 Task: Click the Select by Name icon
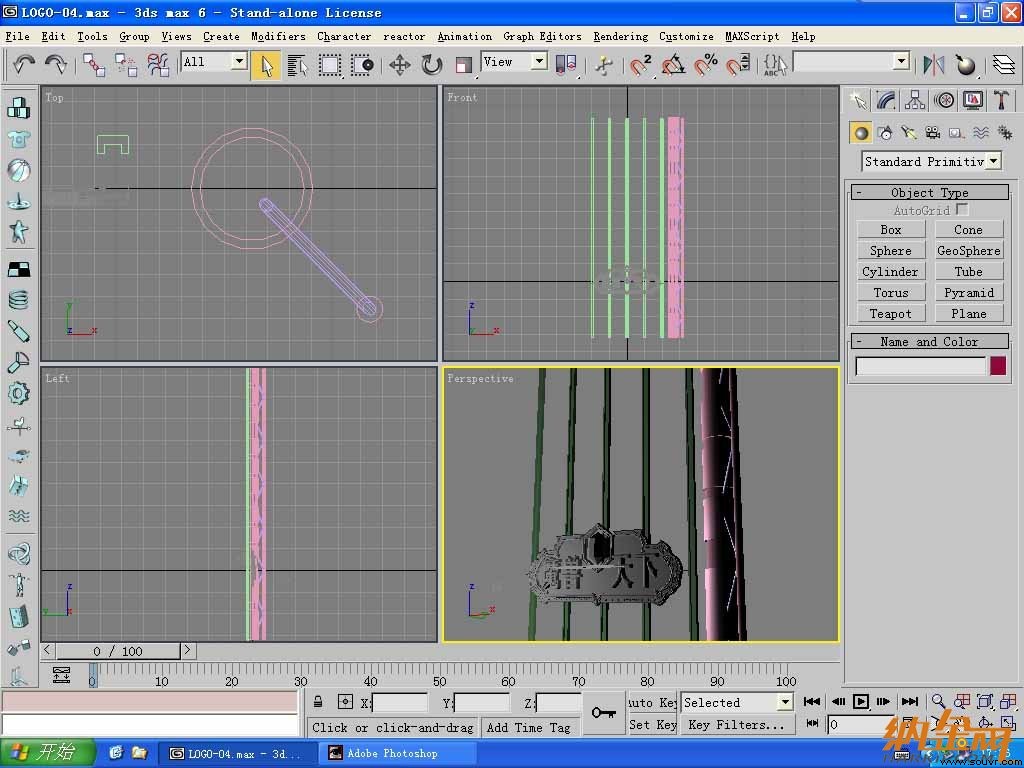(297, 65)
